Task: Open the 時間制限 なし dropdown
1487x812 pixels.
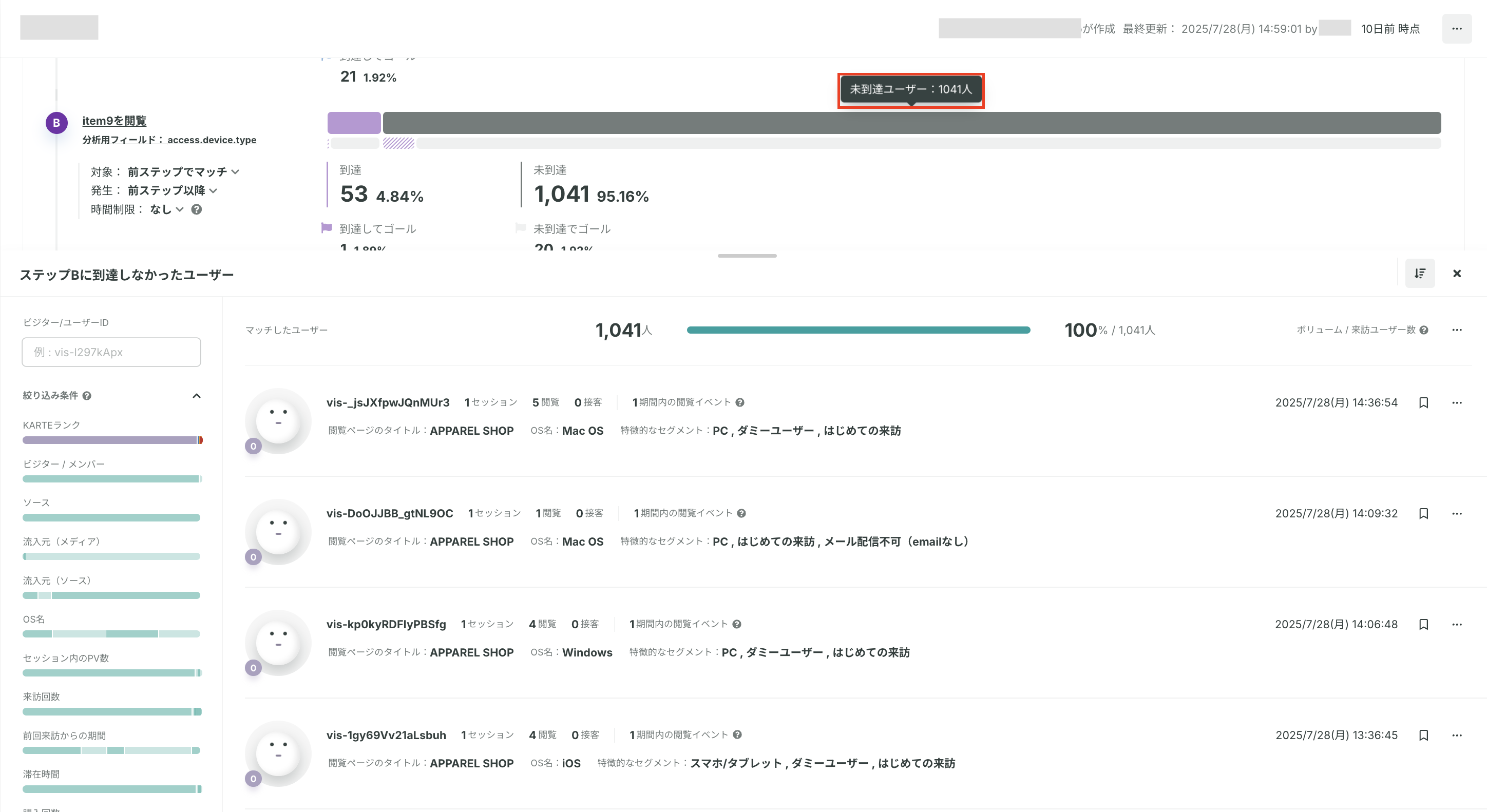Action: pyautogui.click(x=166, y=209)
